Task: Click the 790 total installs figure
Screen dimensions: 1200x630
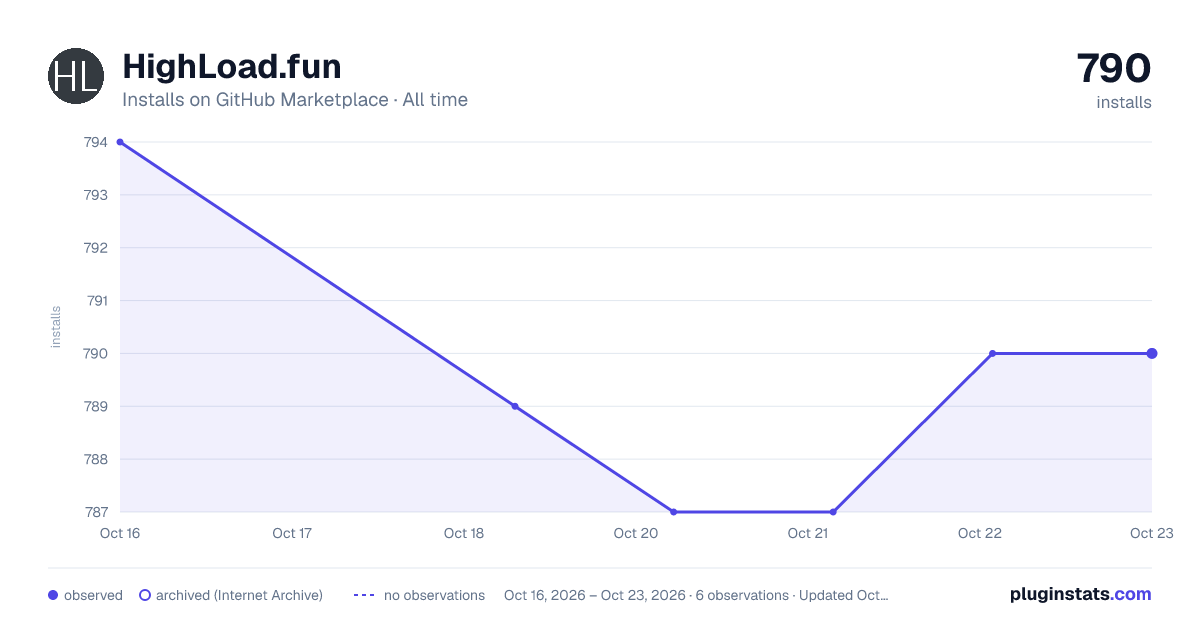Action: [x=1114, y=68]
